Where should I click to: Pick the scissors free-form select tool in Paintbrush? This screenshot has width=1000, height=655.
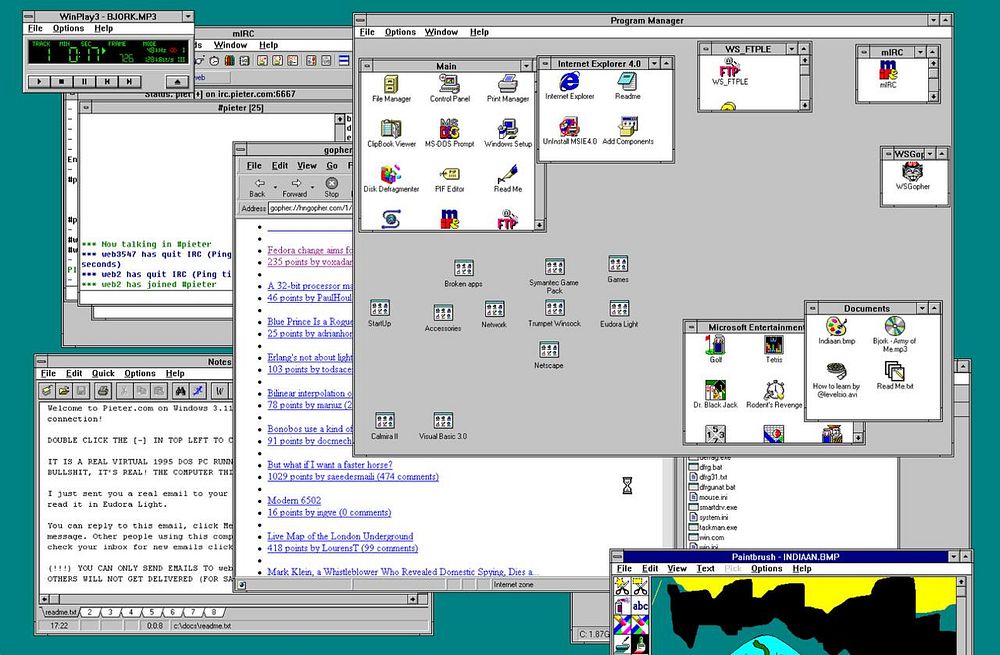(622, 586)
